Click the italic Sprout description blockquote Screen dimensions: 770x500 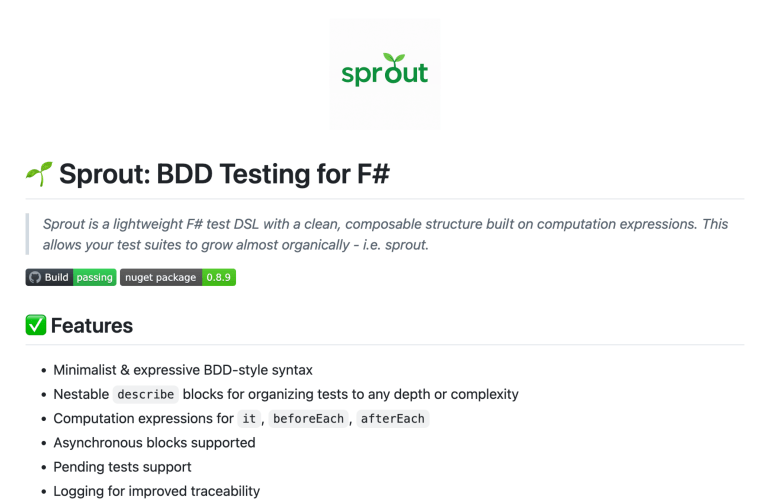[385, 234]
